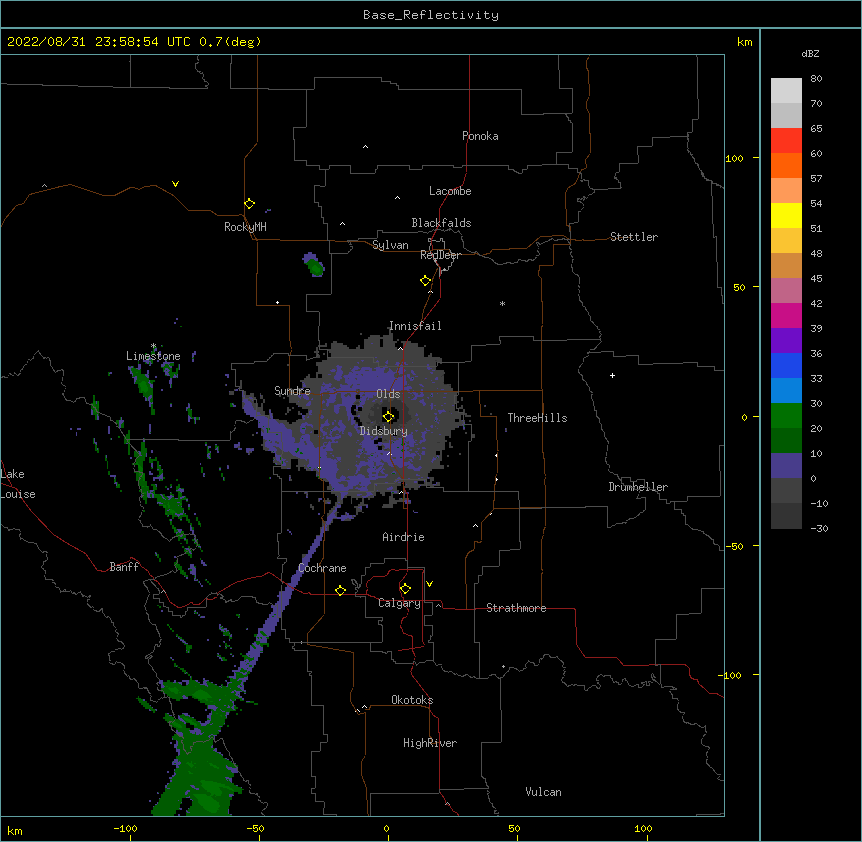862x842 pixels.
Task: Click the Blackfalds city label
Action: tap(441, 223)
